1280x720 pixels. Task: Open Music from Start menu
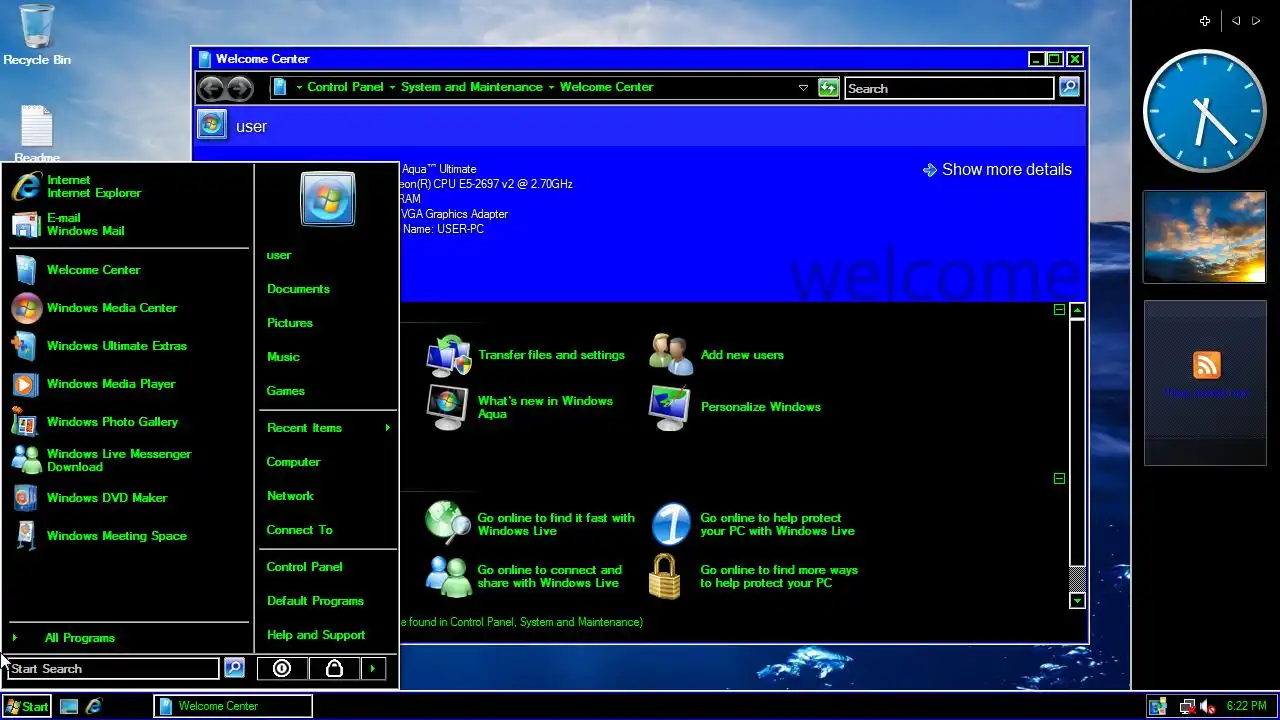pos(283,357)
